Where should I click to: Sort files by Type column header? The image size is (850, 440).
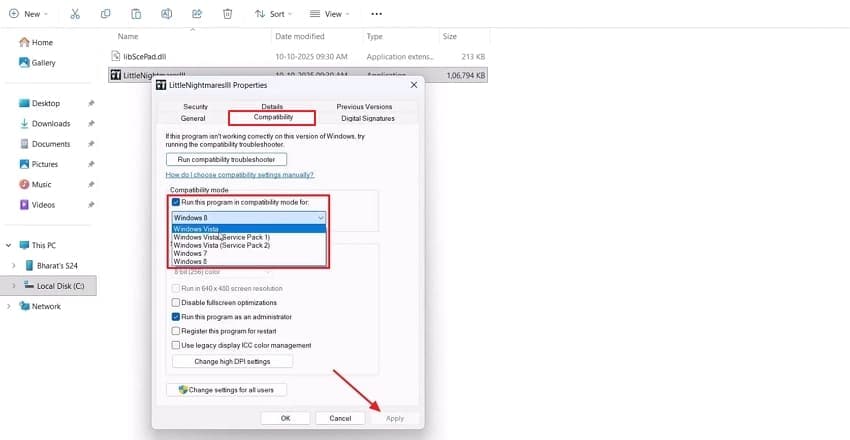(x=374, y=36)
